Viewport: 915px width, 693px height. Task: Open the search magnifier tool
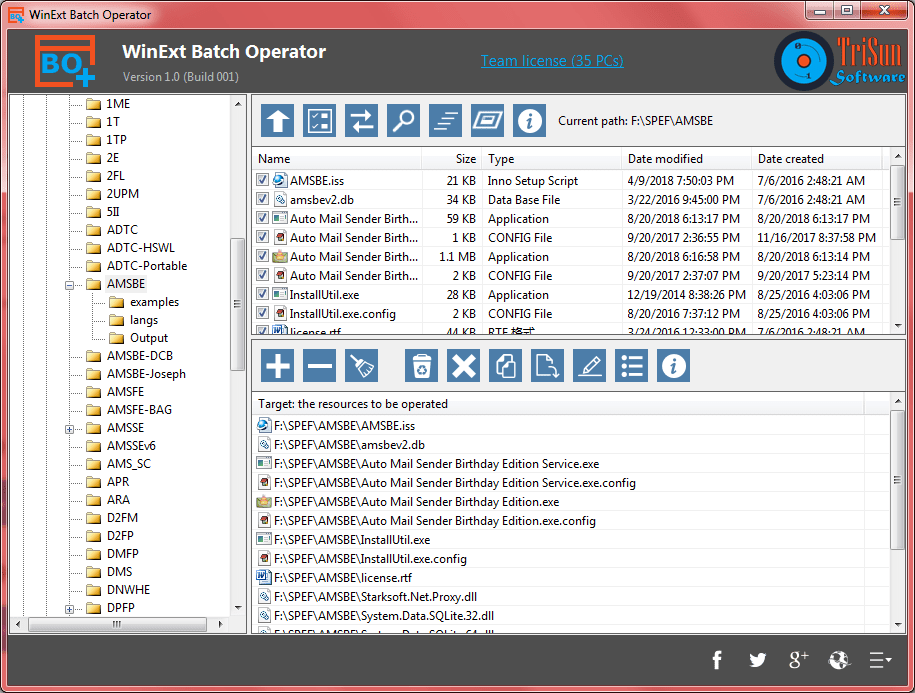coord(403,121)
